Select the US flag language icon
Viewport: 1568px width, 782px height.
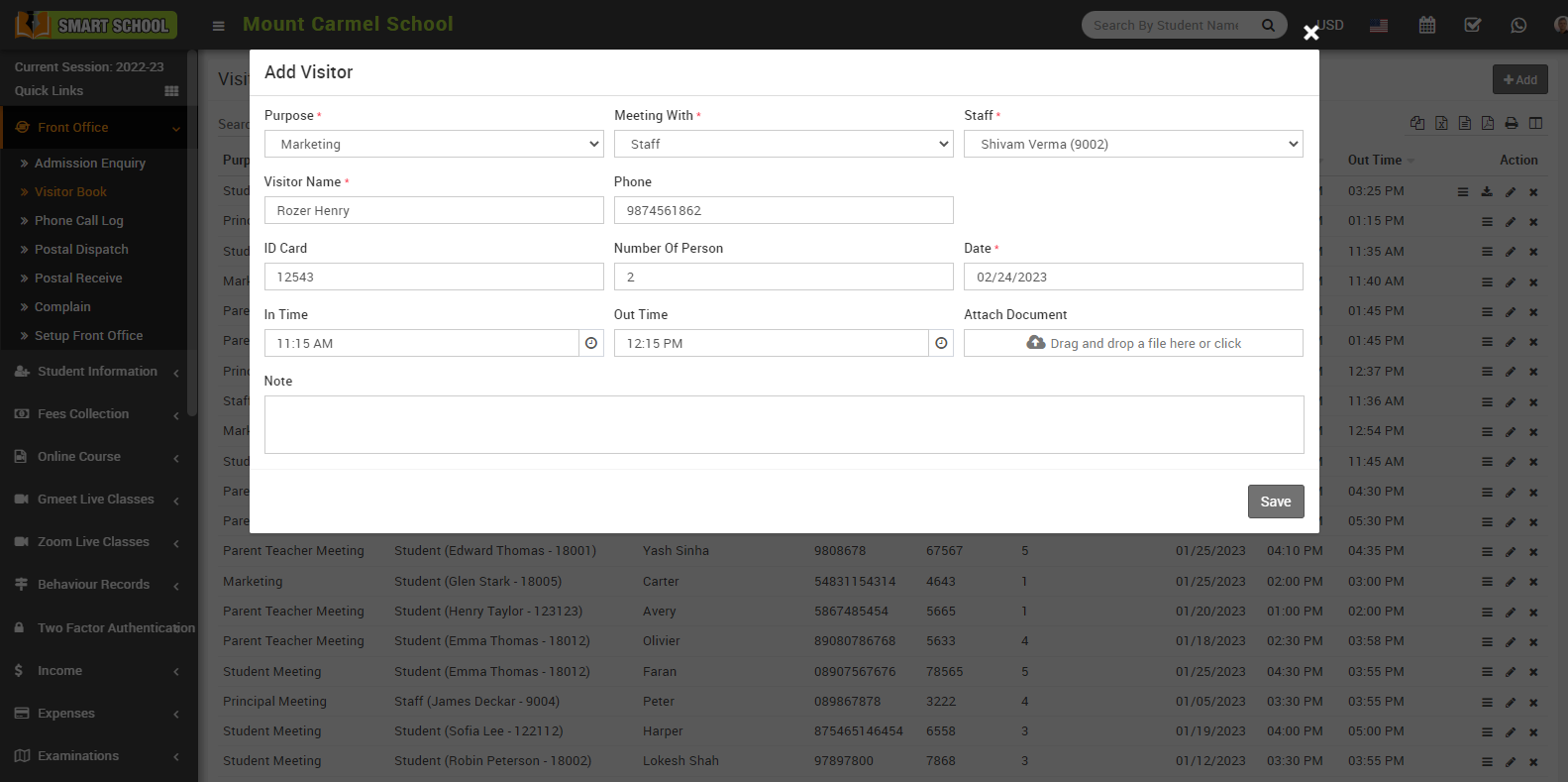click(1379, 26)
